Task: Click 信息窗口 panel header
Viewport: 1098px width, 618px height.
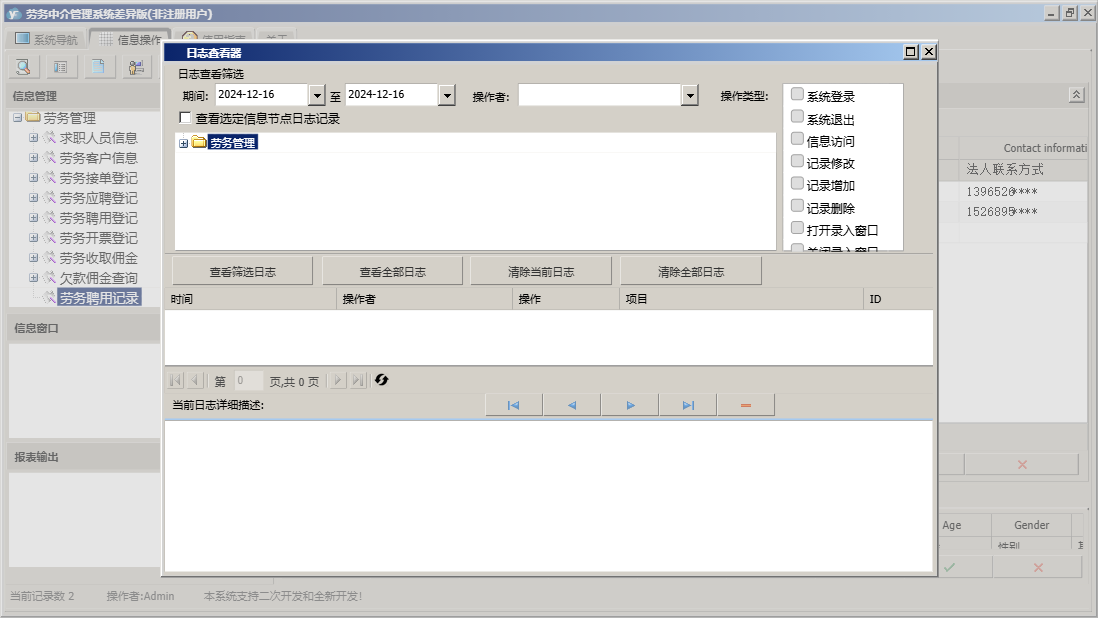Action: point(84,328)
